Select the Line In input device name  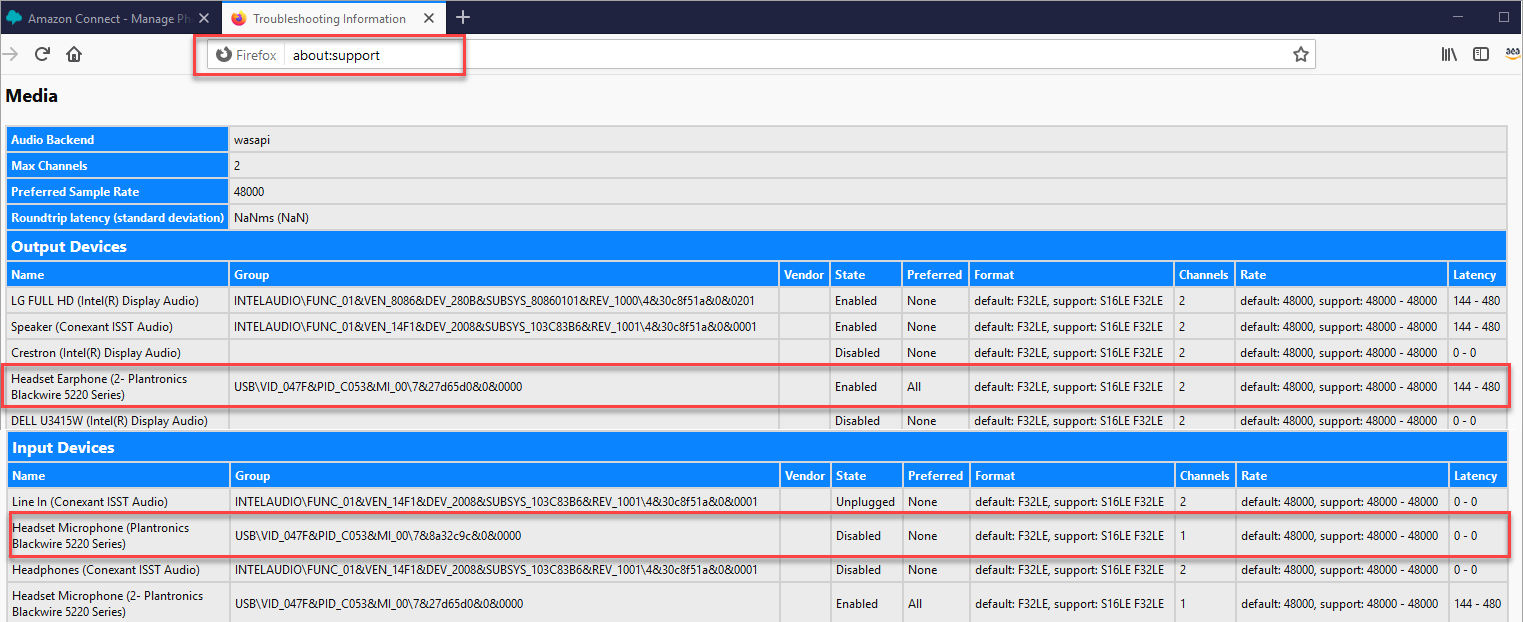[x=89, y=502]
